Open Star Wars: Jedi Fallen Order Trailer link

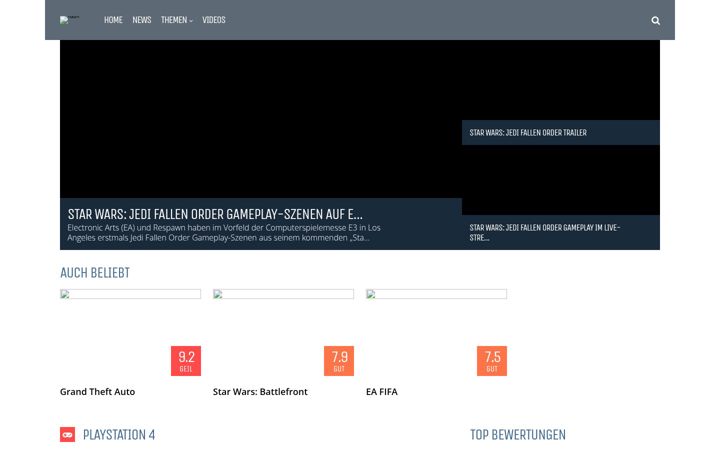pos(528,133)
